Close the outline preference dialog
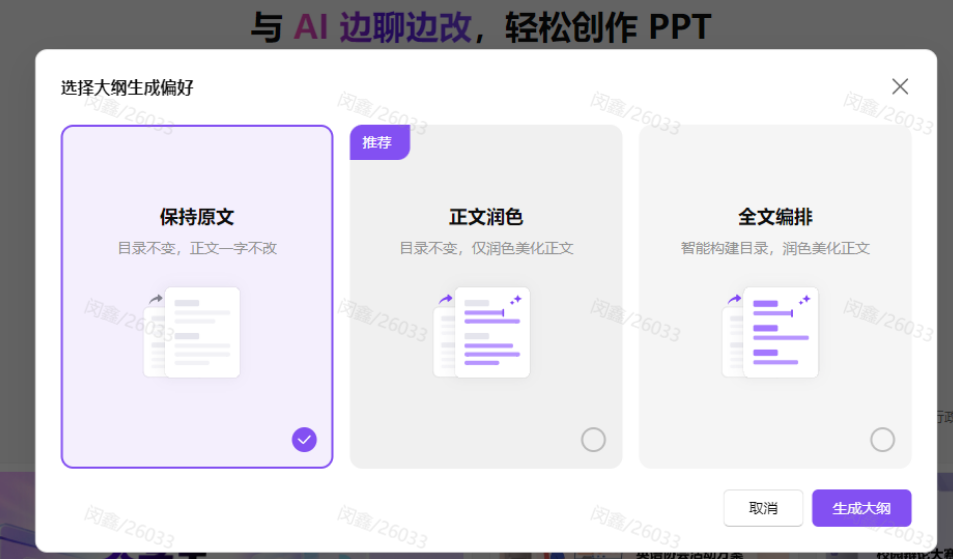 [900, 87]
